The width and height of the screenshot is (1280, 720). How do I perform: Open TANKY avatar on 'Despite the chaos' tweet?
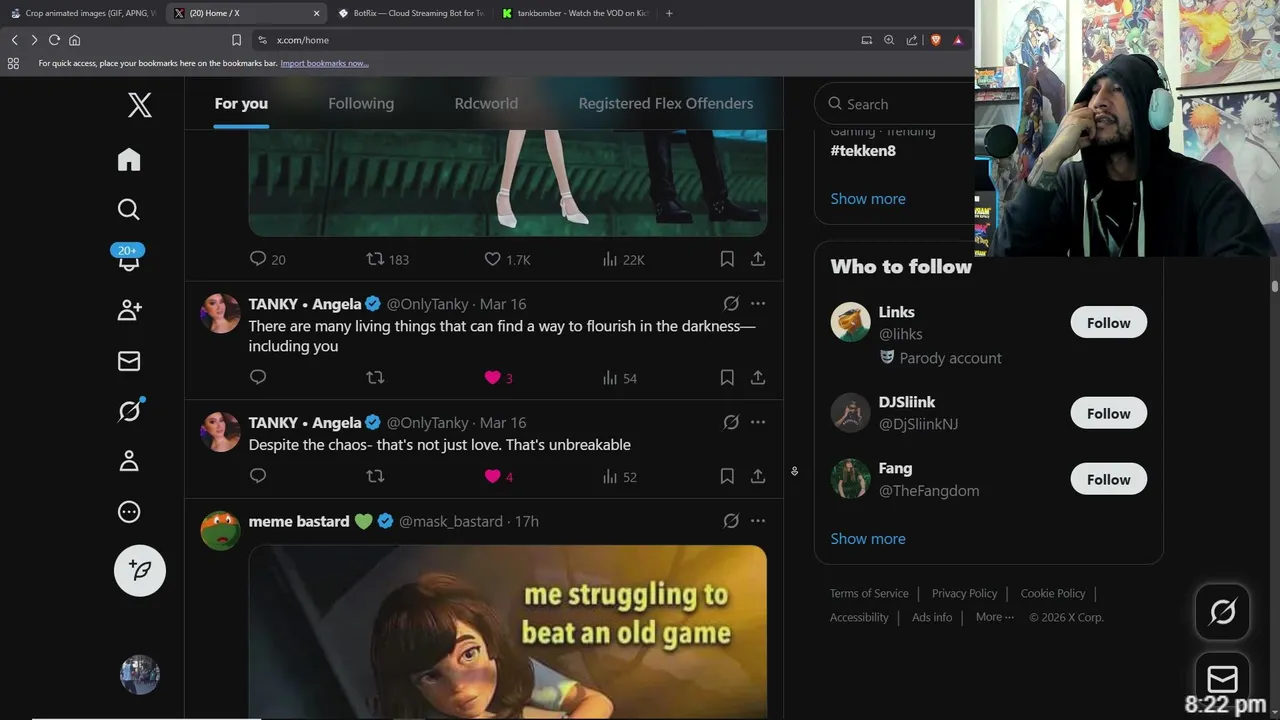click(221, 431)
